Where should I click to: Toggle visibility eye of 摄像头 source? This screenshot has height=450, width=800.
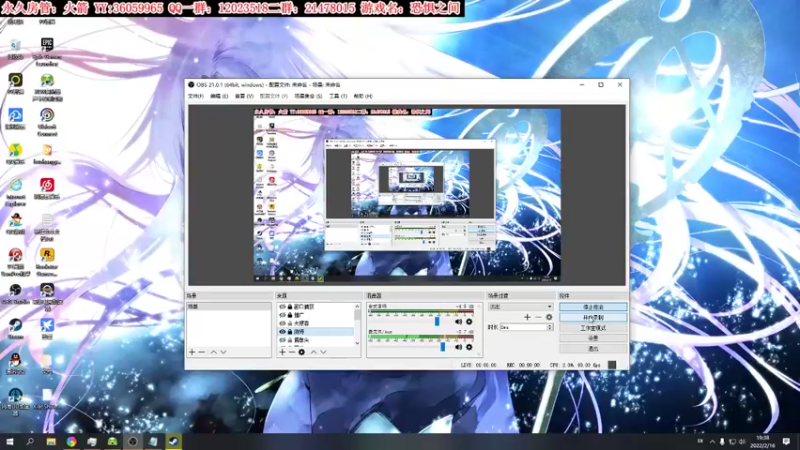coord(282,340)
